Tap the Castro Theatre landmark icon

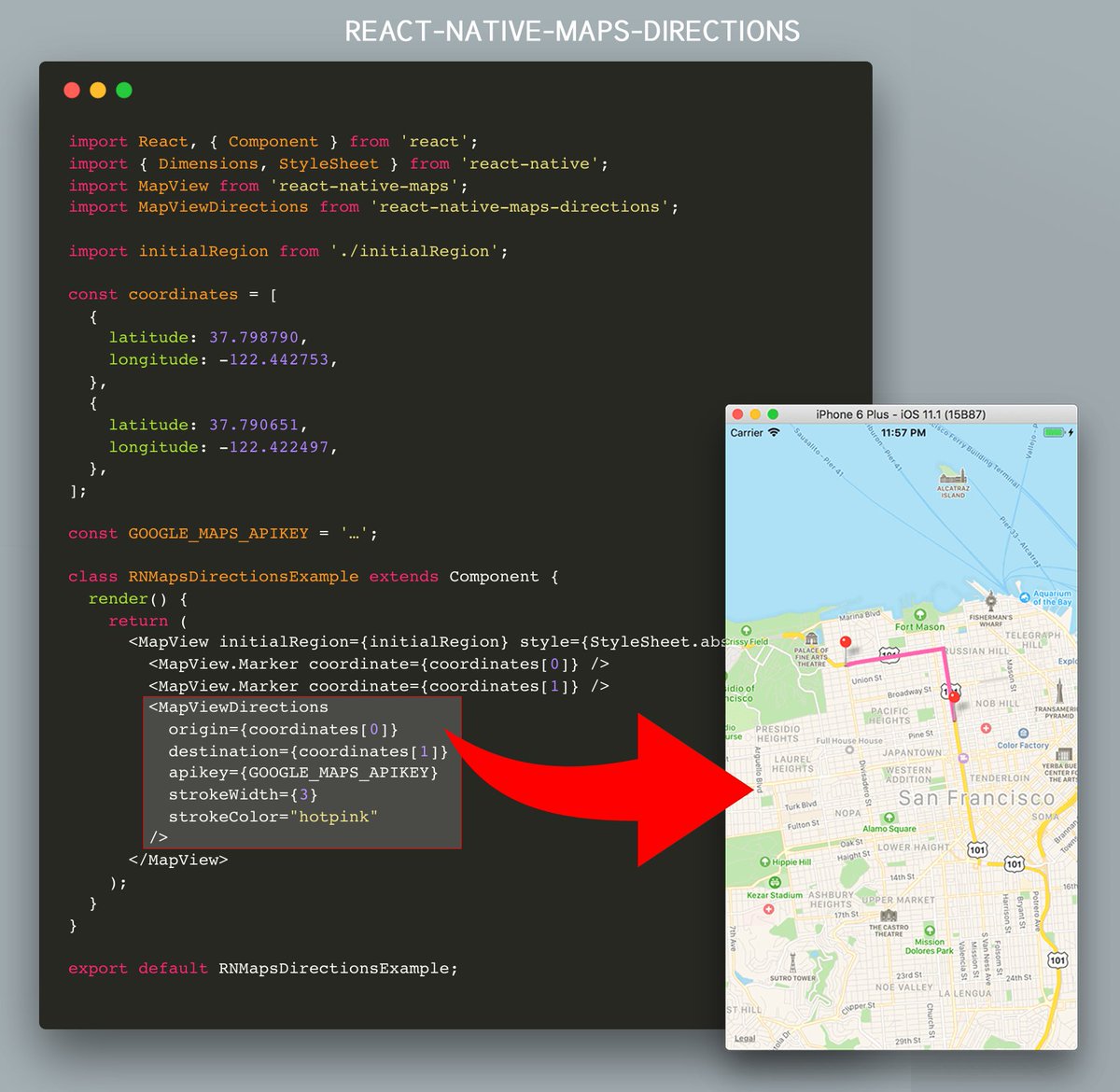pyautogui.click(x=889, y=916)
